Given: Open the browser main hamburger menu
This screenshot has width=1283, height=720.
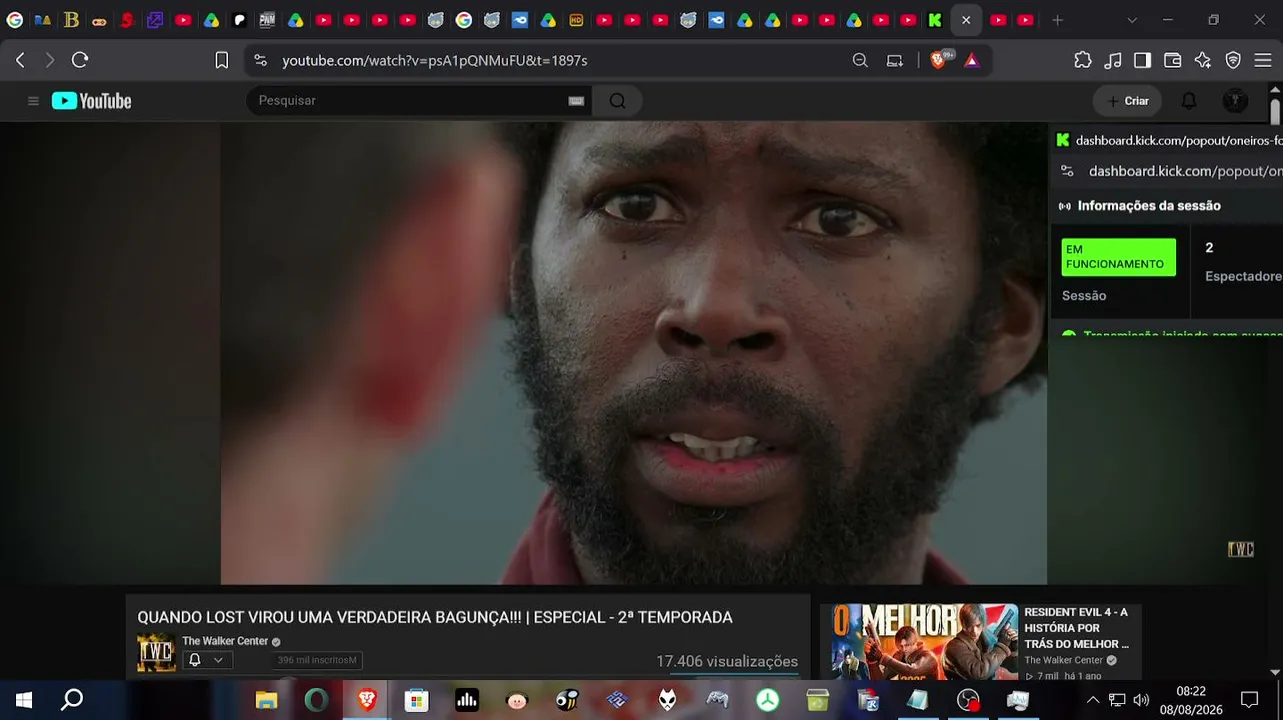Looking at the screenshot, I should [1262, 60].
